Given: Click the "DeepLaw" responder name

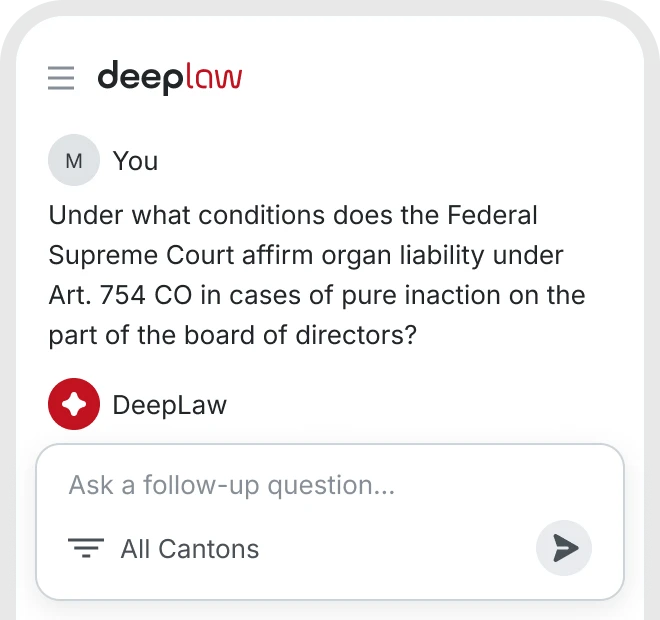Looking at the screenshot, I should tap(169, 405).
